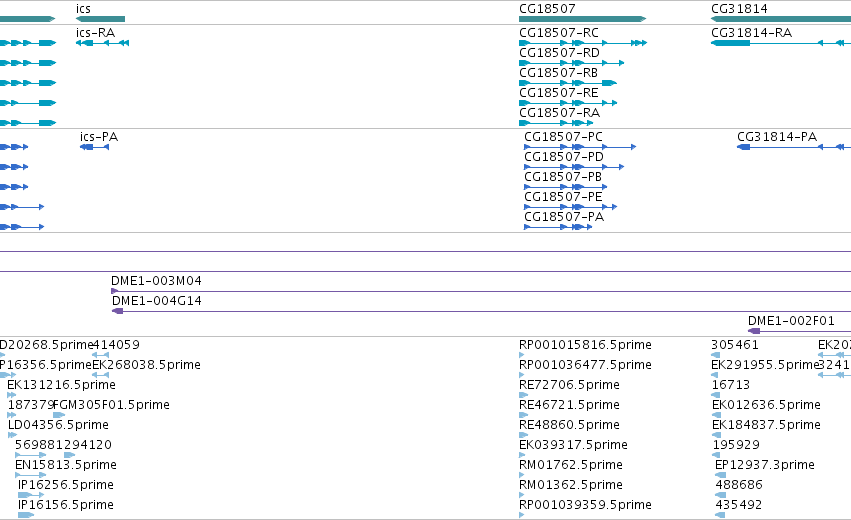Click the CG18507 gene bar
Viewport: 851px width, 520px height.
click(582, 19)
